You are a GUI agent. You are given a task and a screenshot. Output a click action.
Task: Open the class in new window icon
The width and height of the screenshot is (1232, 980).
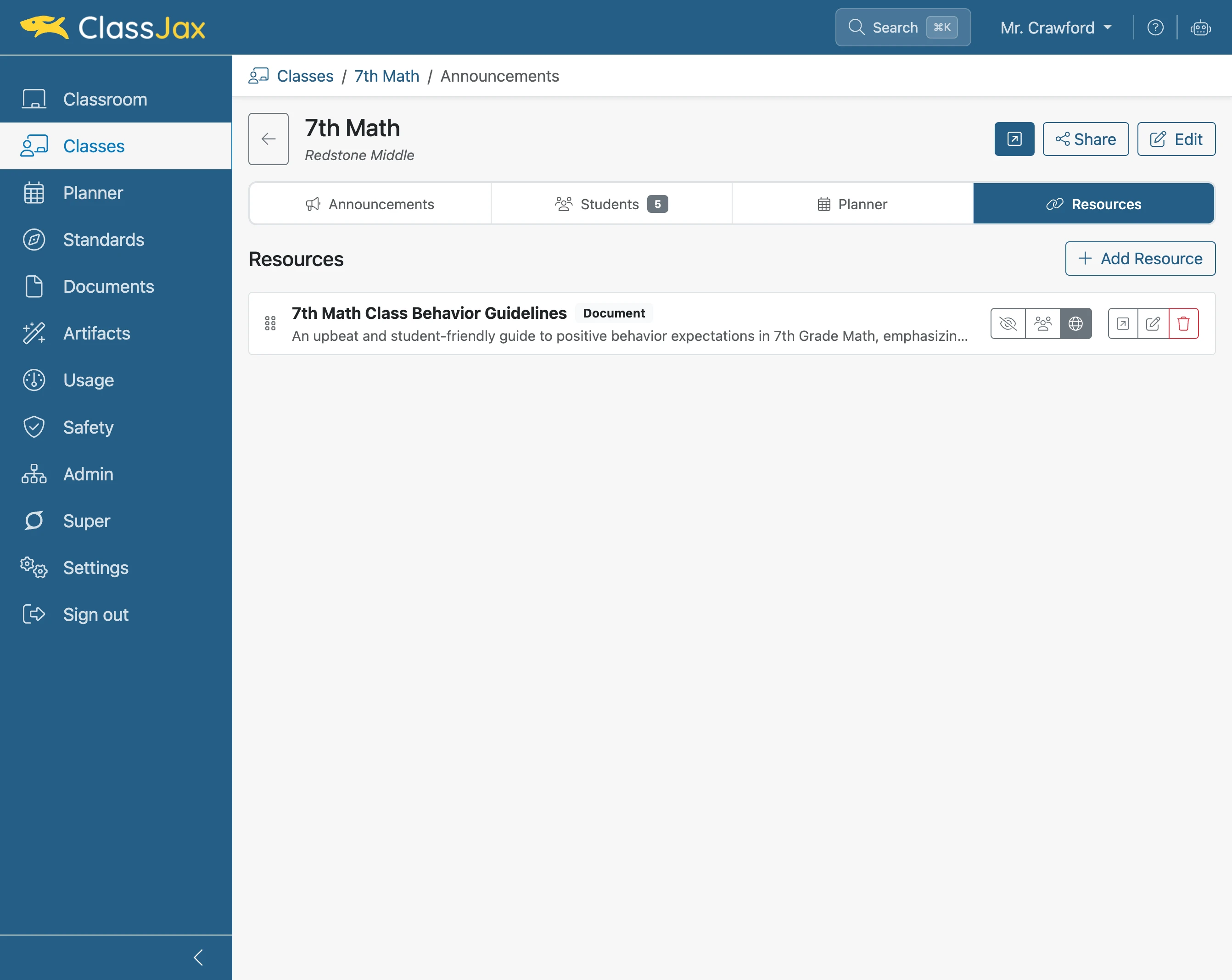tap(1014, 139)
